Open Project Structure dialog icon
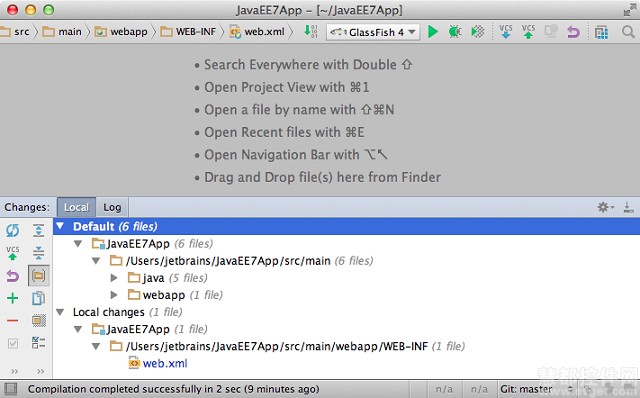 (x=601, y=32)
